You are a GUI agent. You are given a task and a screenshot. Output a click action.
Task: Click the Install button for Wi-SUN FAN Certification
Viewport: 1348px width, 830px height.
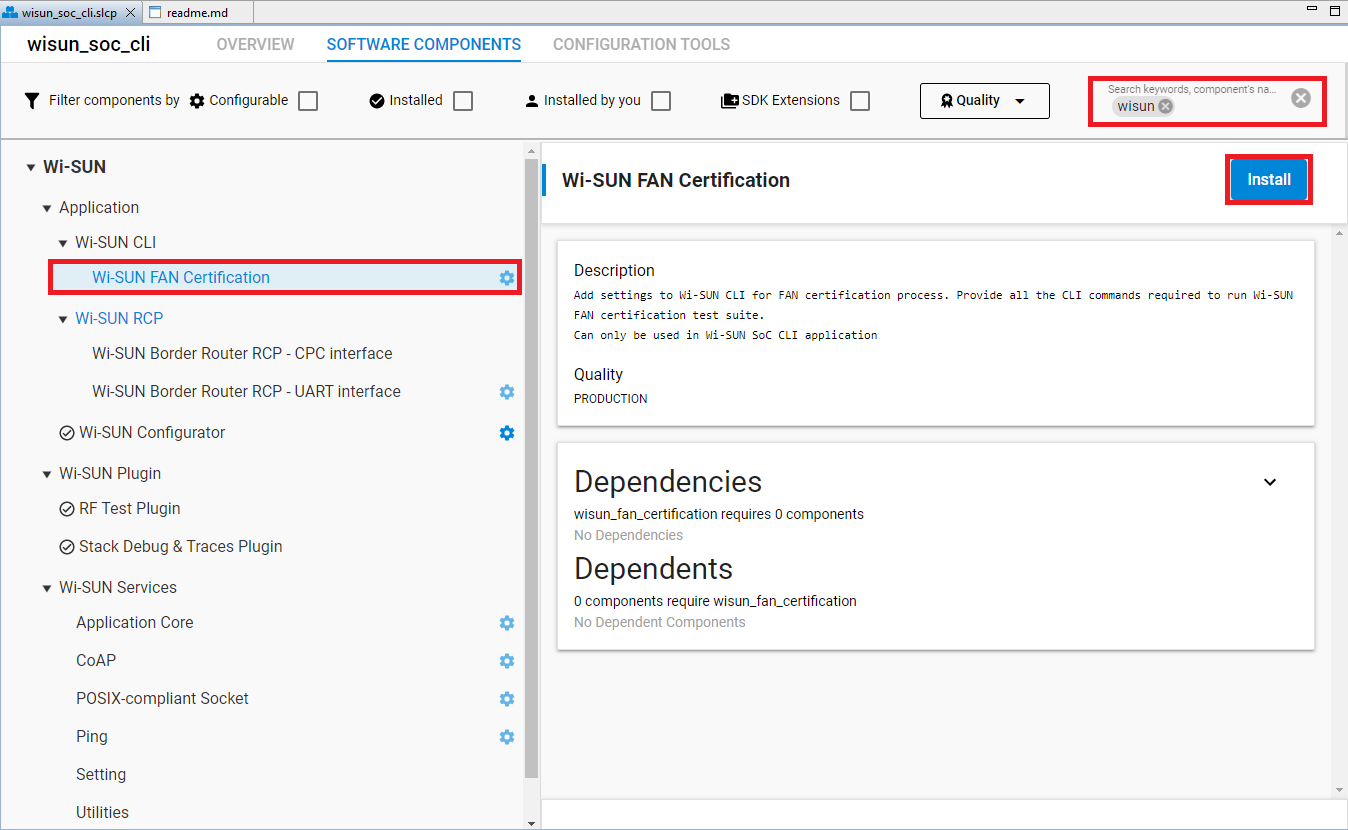click(1268, 179)
